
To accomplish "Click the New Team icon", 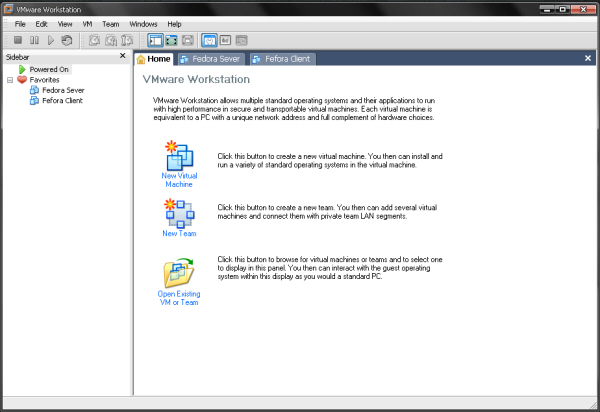I will 179,213.
